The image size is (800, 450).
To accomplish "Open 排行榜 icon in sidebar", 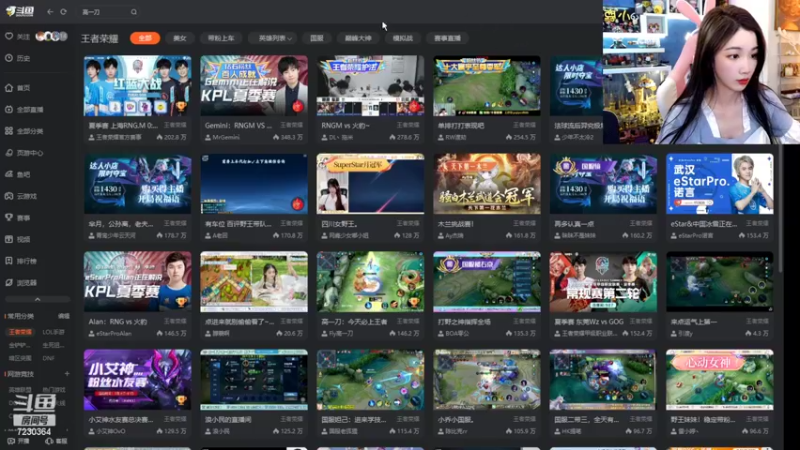I will point(9,261).
